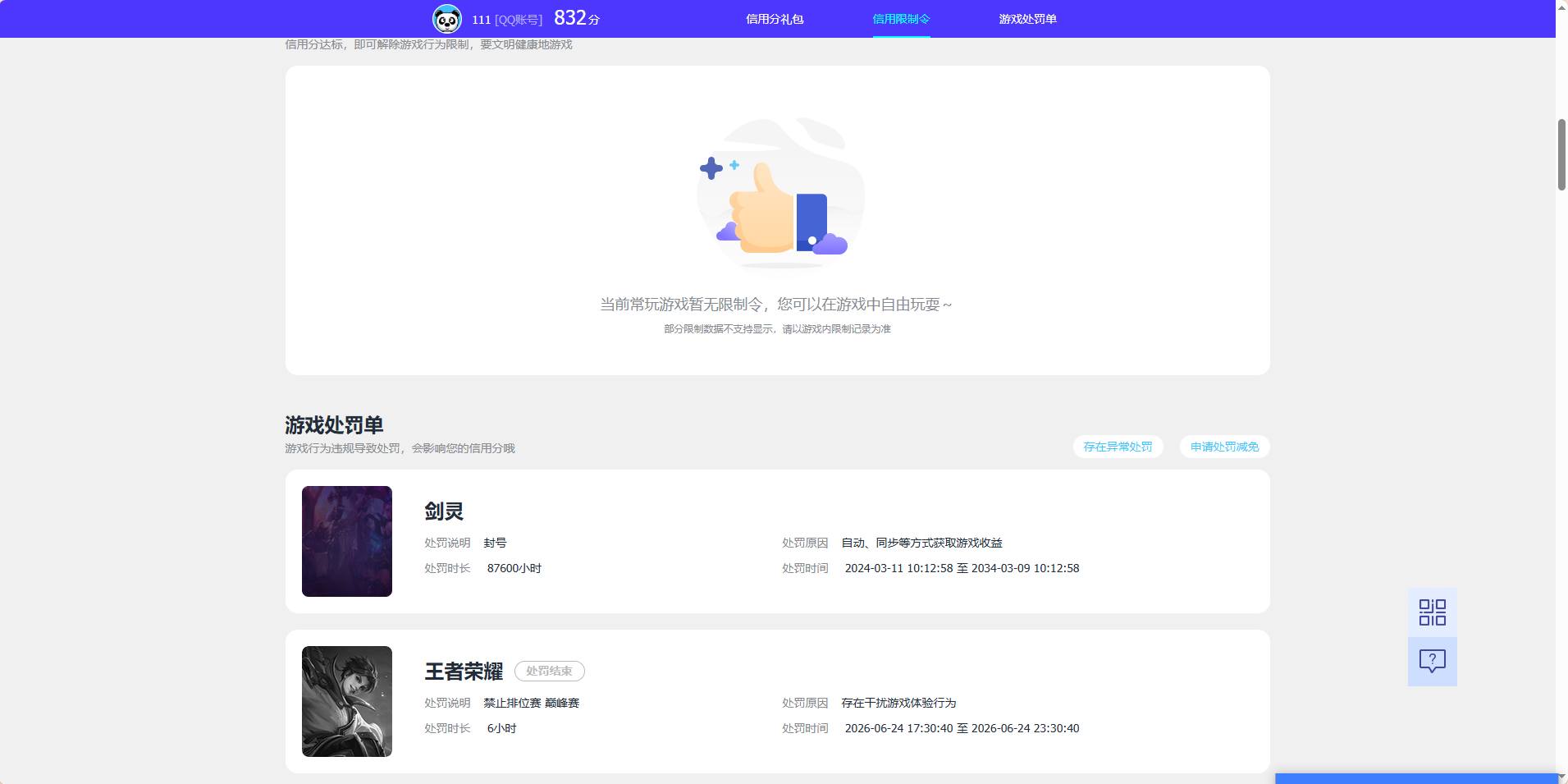This screenshot has width=1568, height=784.
Task: Click the 禁止排位赛 巅峰赛 description
Action: (x=532, y=703)
